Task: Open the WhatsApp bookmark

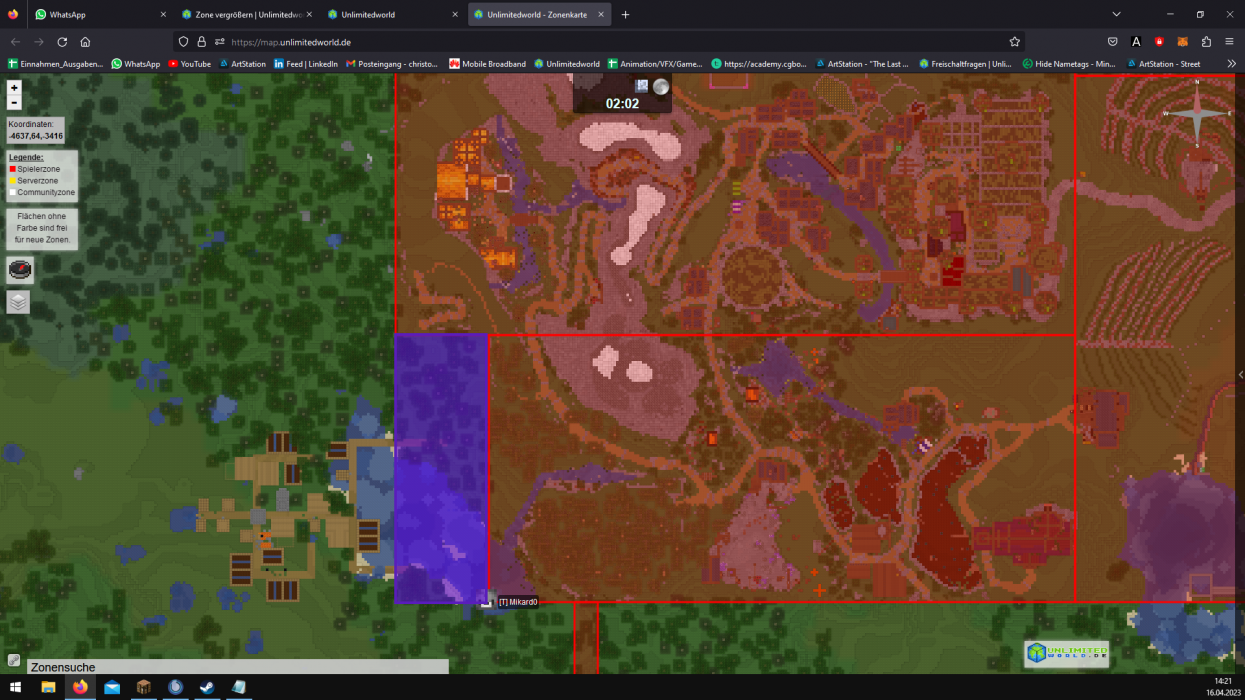Action: coord(135,64)
